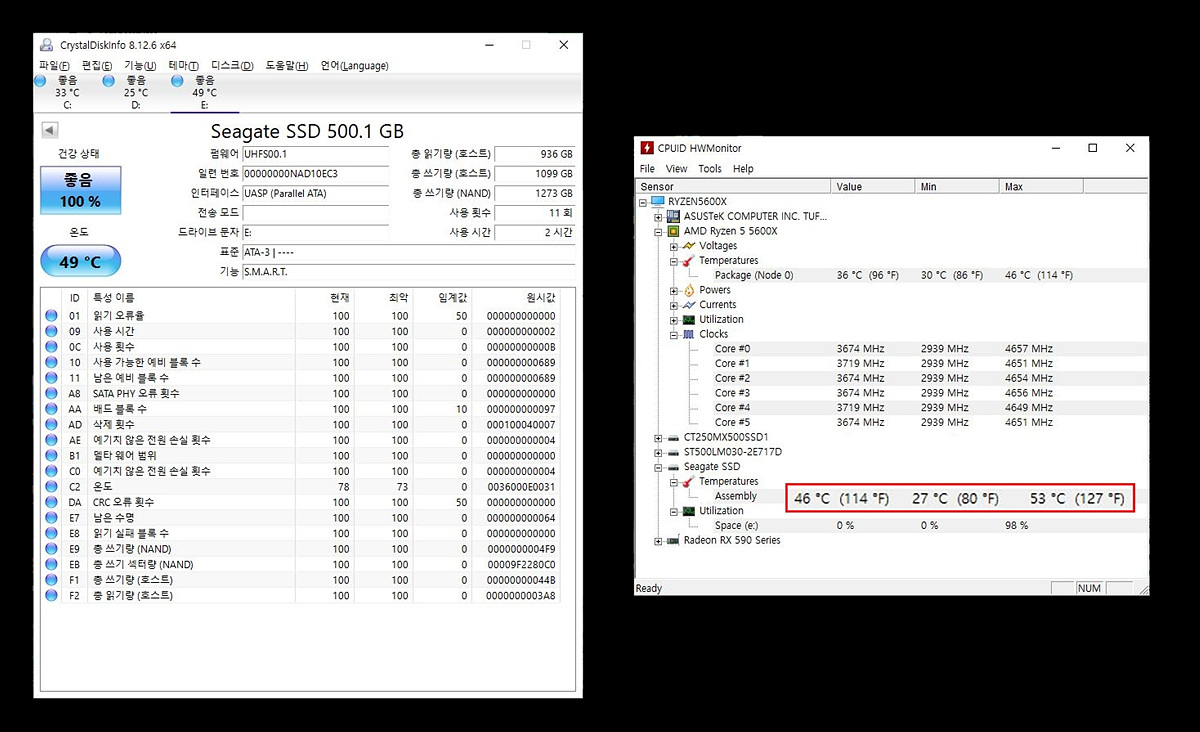Collapse the RYZEN5600X root node
Screen dimensions: 1200x732
coord(643,202)
